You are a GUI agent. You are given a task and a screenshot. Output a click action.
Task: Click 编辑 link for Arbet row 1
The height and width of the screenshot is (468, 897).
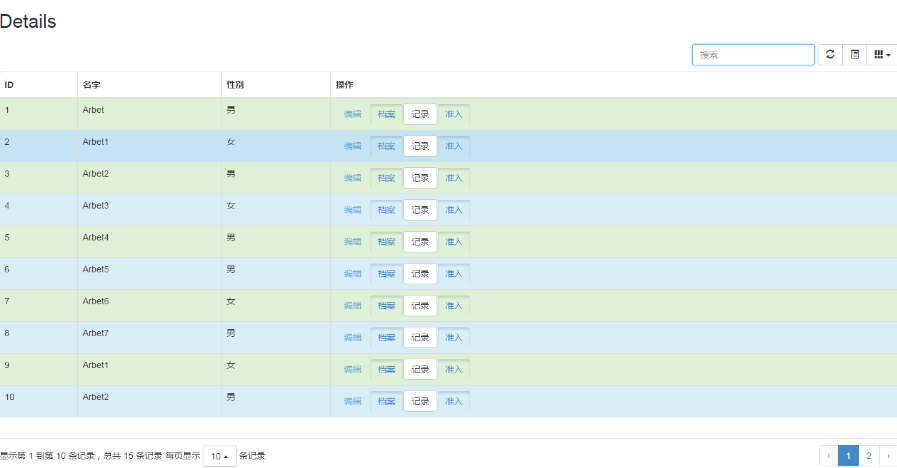click(352, 114)
